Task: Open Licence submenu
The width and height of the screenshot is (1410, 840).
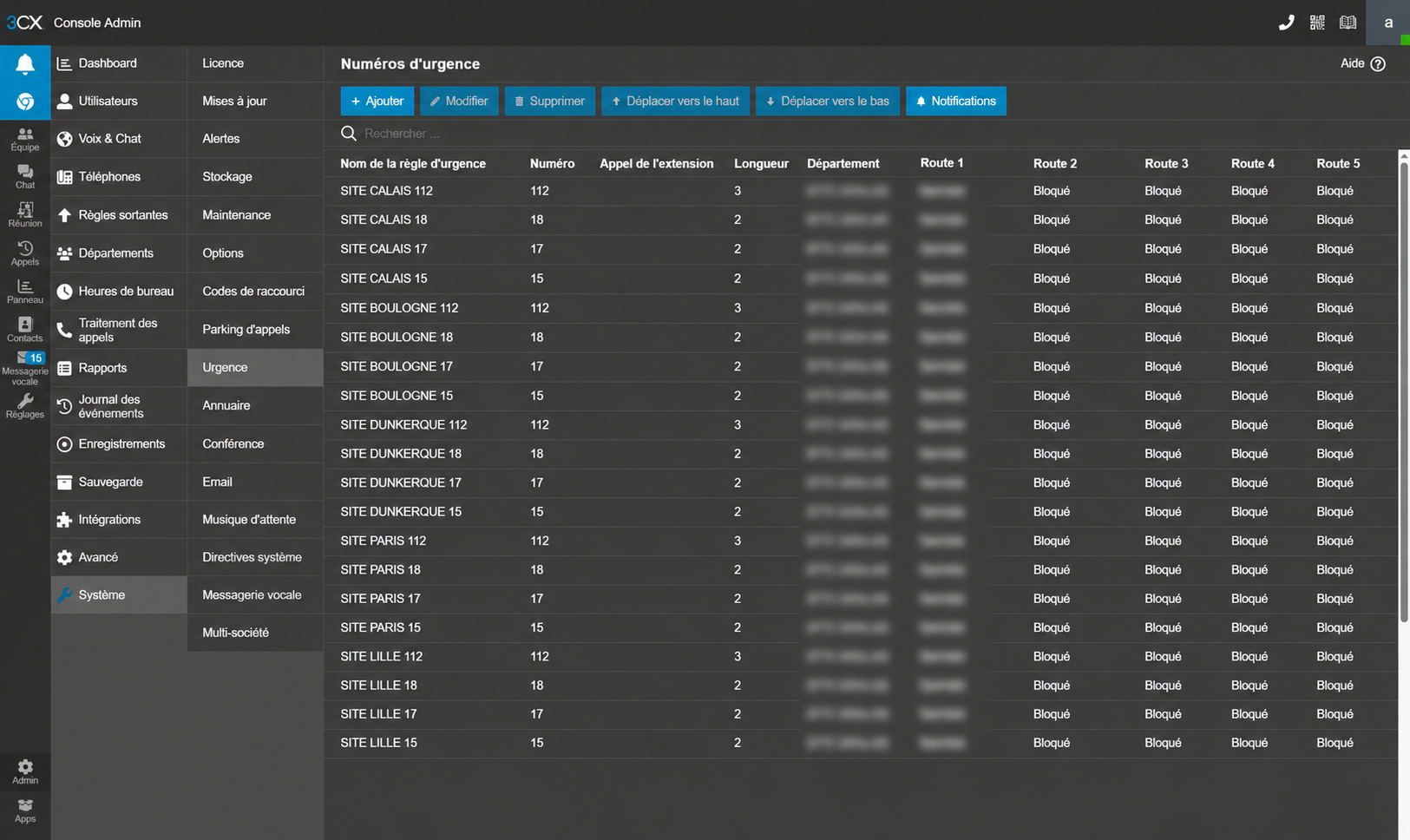Action: click(x=255, y=63)
